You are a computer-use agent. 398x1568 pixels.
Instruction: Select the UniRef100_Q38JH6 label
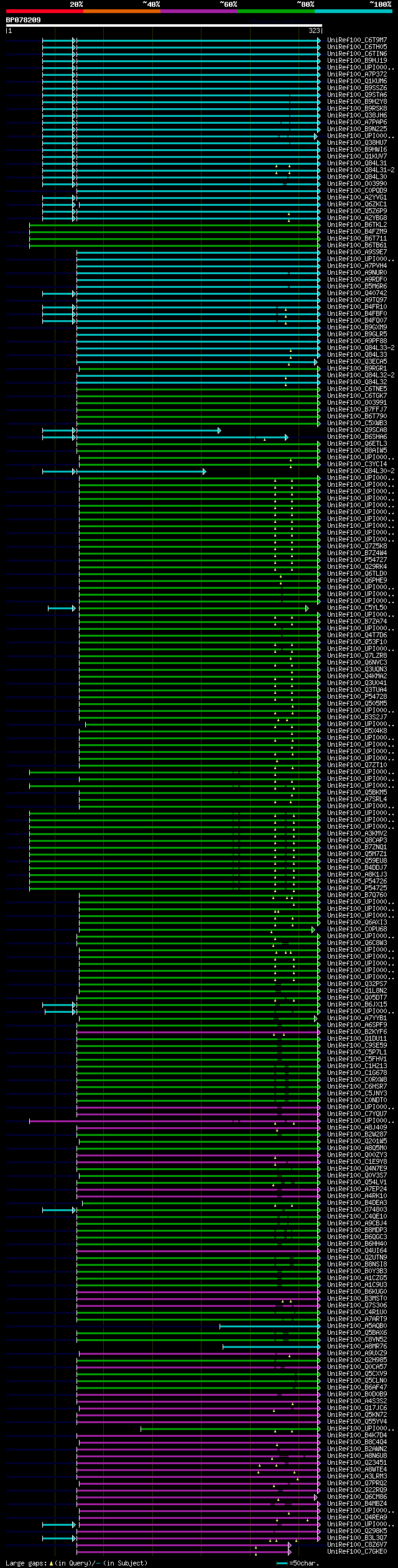coord(357,116)
